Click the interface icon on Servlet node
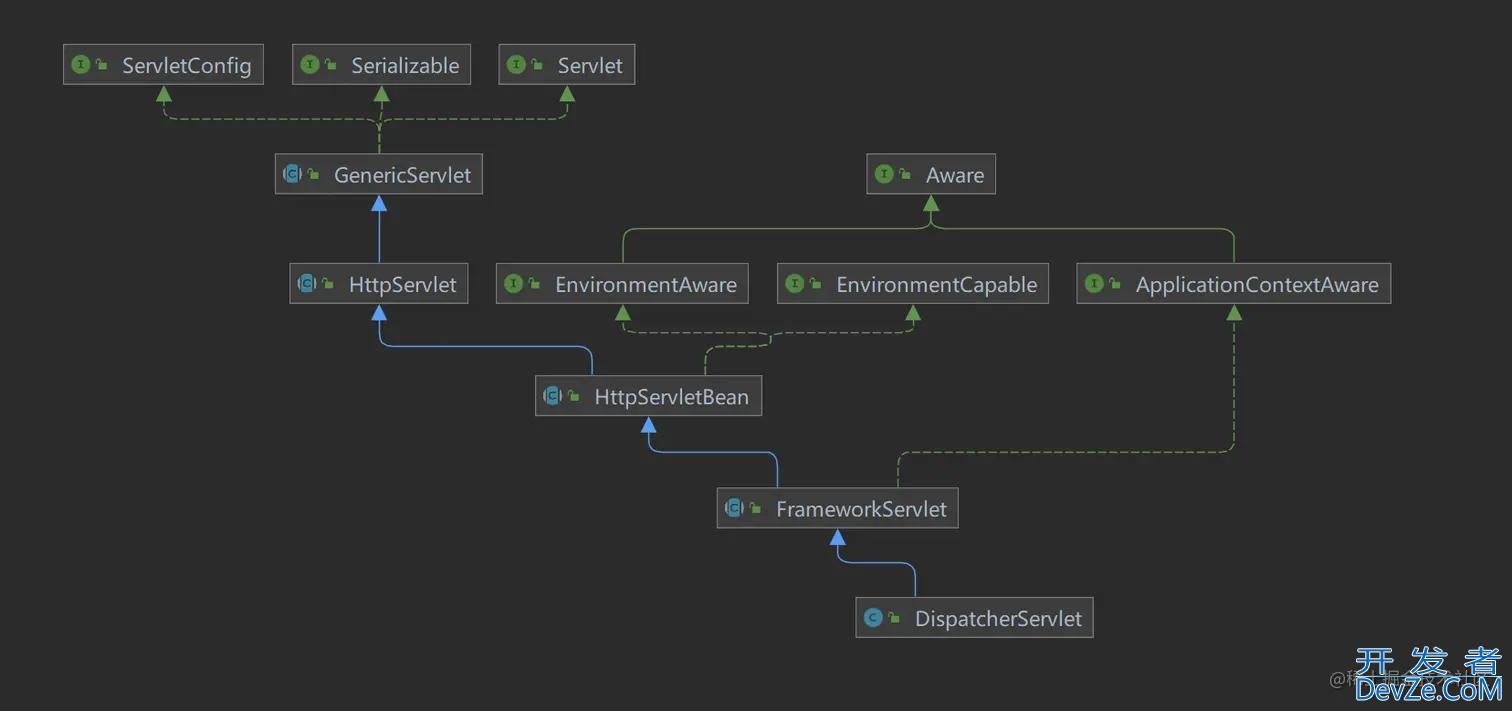Screen dimensions: 1512x711 (516, 64)
